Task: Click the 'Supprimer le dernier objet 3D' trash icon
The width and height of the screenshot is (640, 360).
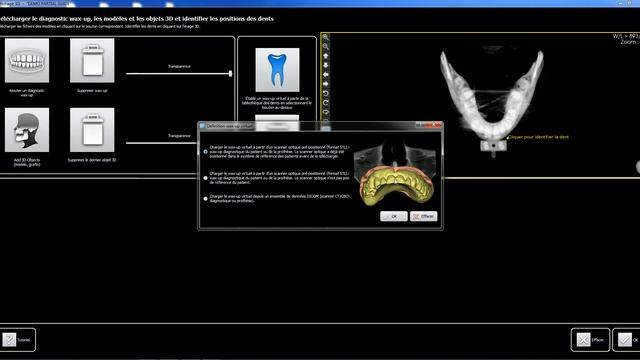Action: coord(92,130)
